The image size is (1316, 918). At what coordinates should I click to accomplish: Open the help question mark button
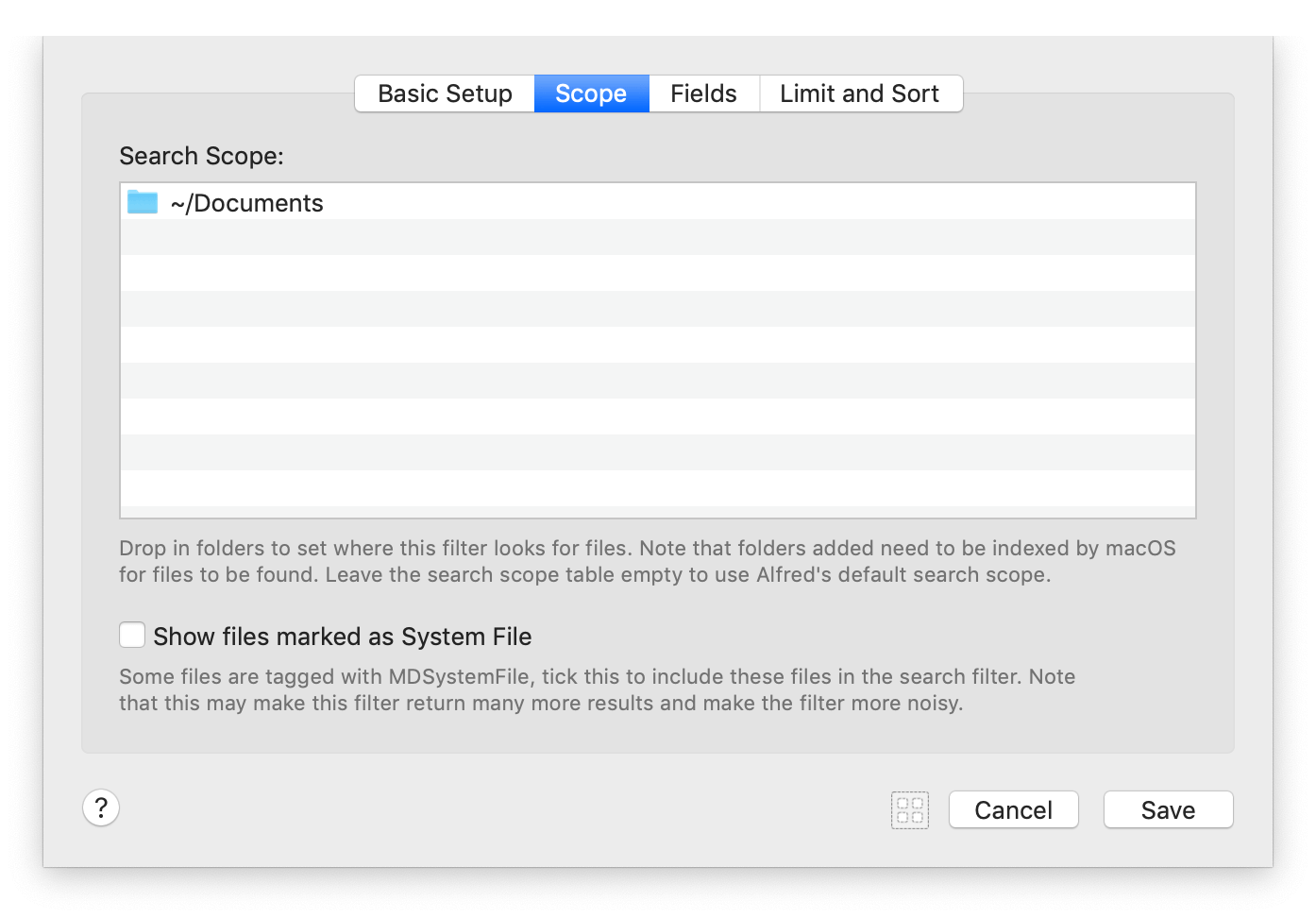[x=101, y=808]
